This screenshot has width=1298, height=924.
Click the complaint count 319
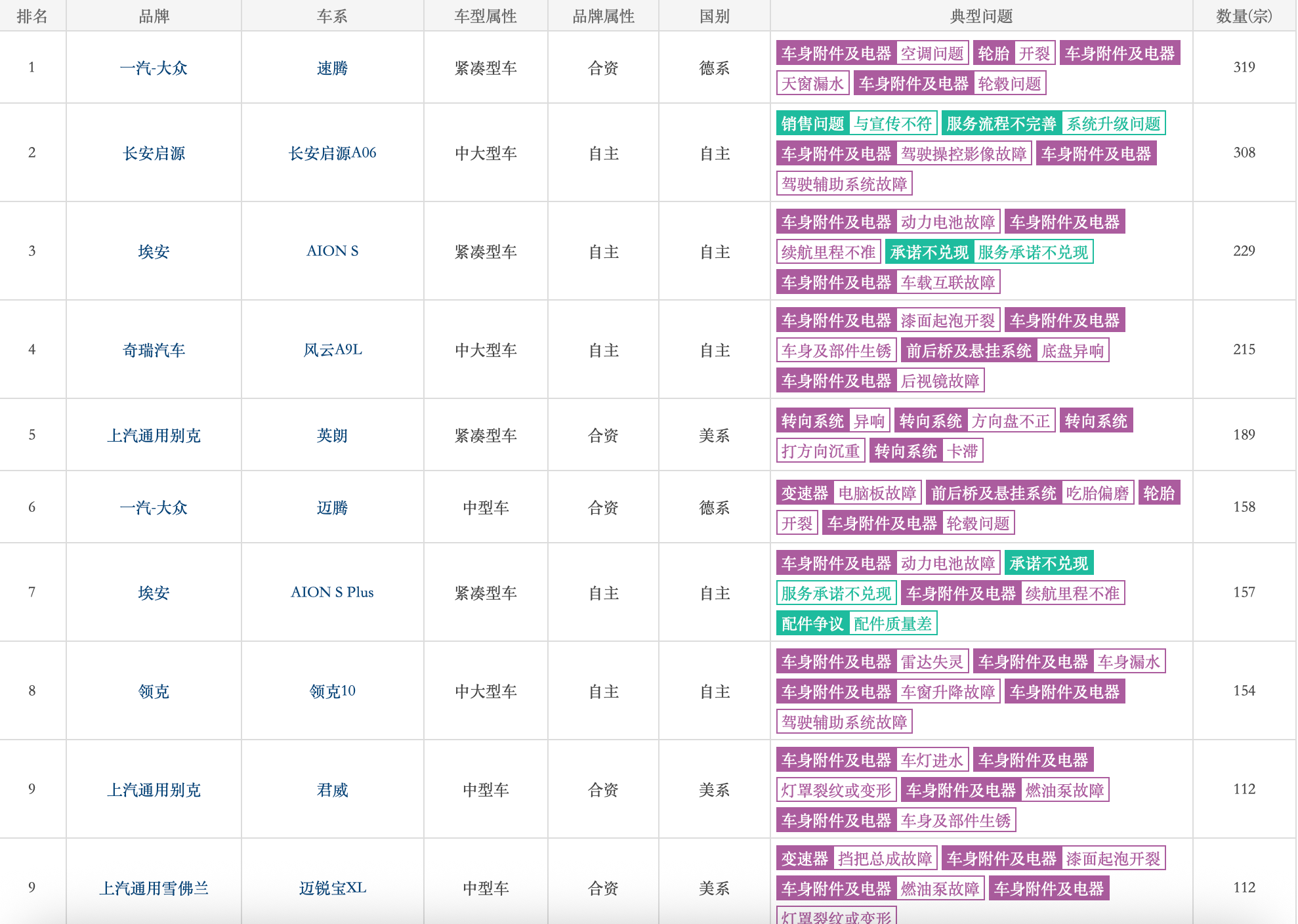tap(1244, 67)
